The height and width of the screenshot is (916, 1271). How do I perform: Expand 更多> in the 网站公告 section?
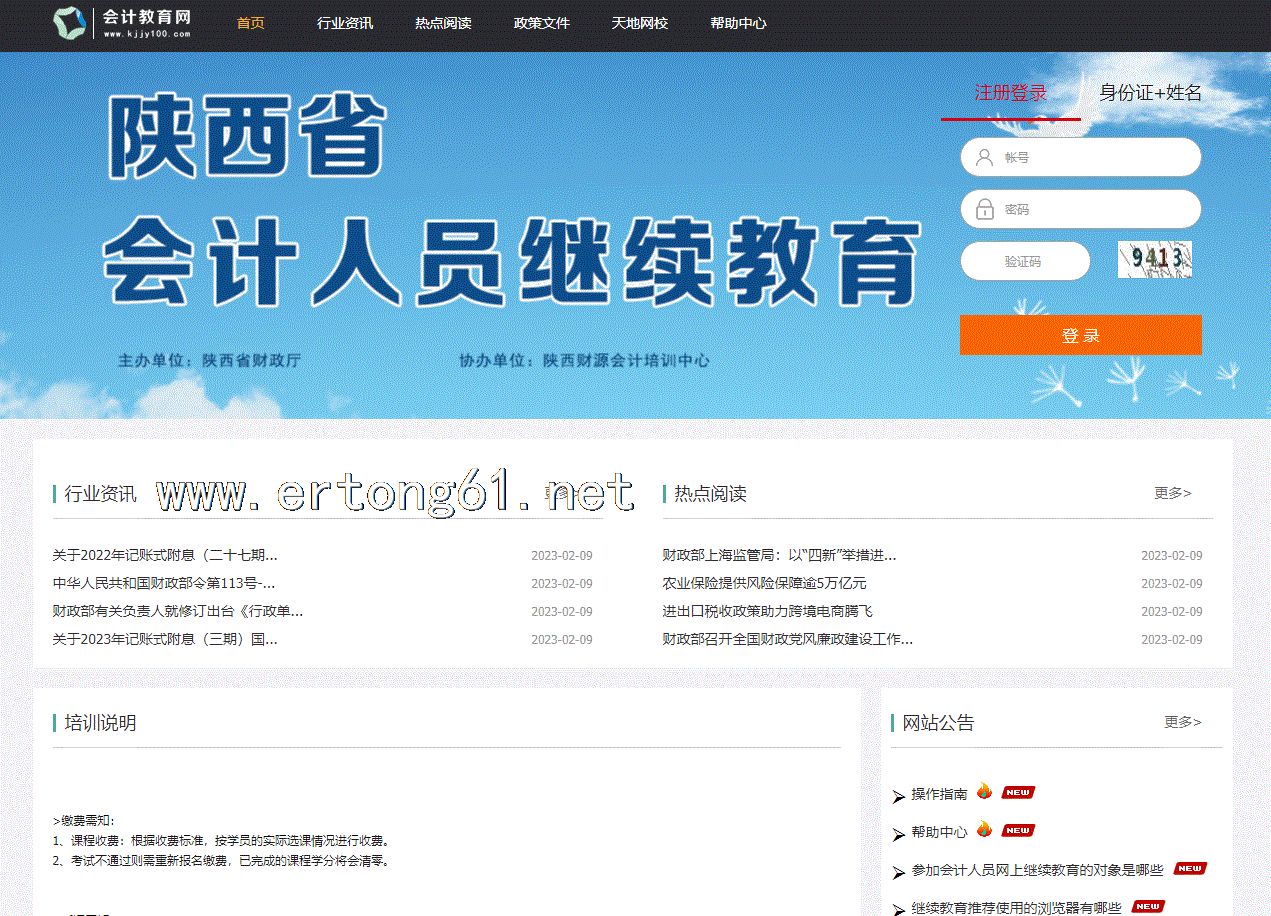pyautogui.click(x=1182, y=722)
